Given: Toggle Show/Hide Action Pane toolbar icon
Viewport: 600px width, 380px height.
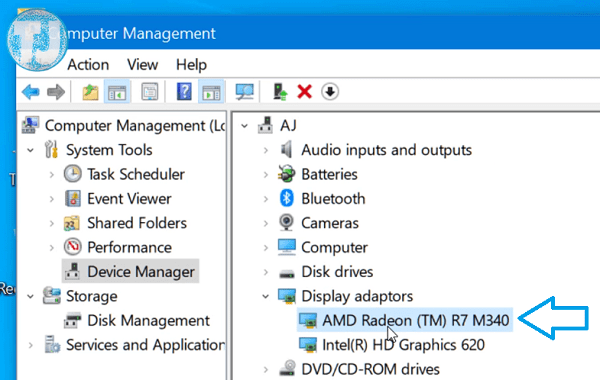Looking at the screenshot, I should 211,92.
